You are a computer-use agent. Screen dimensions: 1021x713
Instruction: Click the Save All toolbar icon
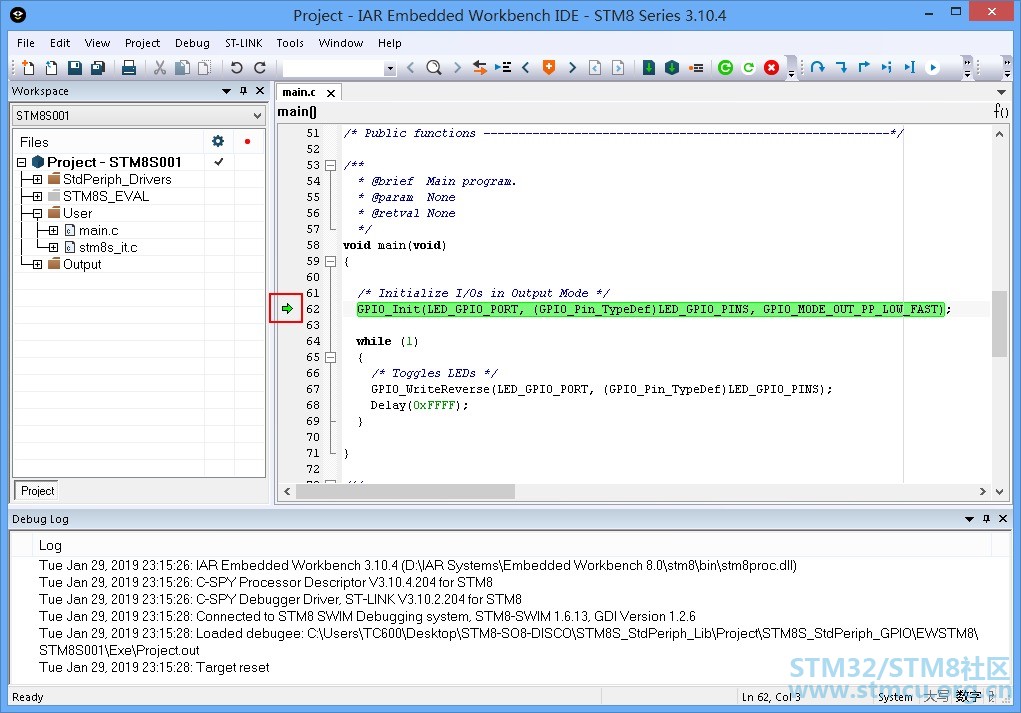98,67
